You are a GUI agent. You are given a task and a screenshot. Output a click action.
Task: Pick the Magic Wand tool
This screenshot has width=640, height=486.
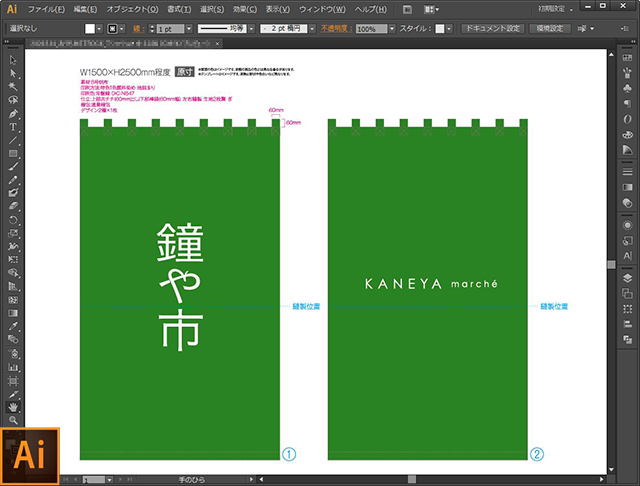(14, 86)
